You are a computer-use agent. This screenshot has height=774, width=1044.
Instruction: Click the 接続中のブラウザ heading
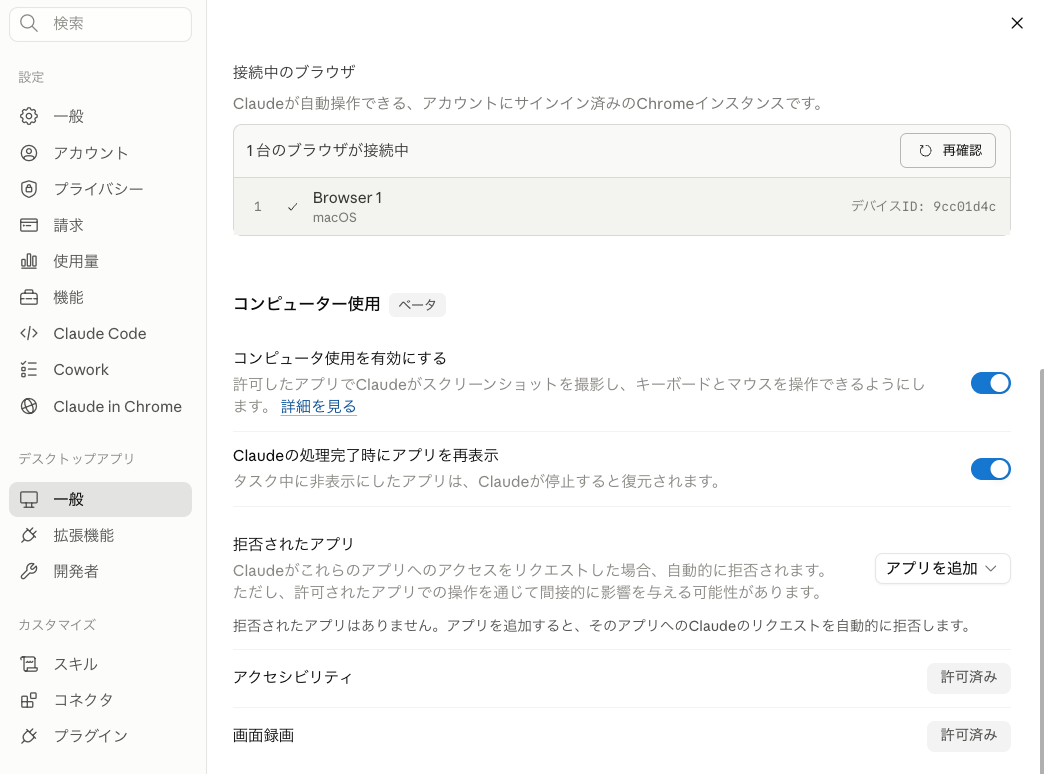click(x=294, y=72)
